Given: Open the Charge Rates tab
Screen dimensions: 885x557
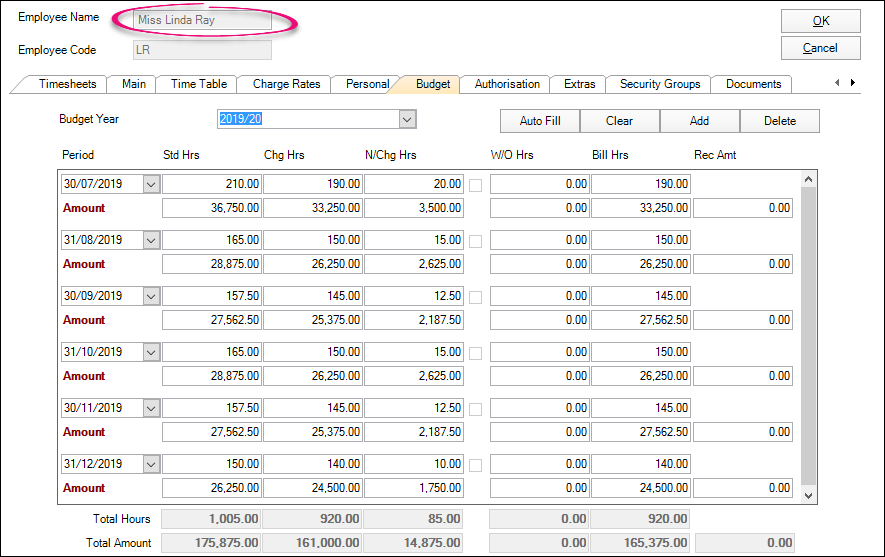Looking at the screenshot, I should click(x=285, y=84).
